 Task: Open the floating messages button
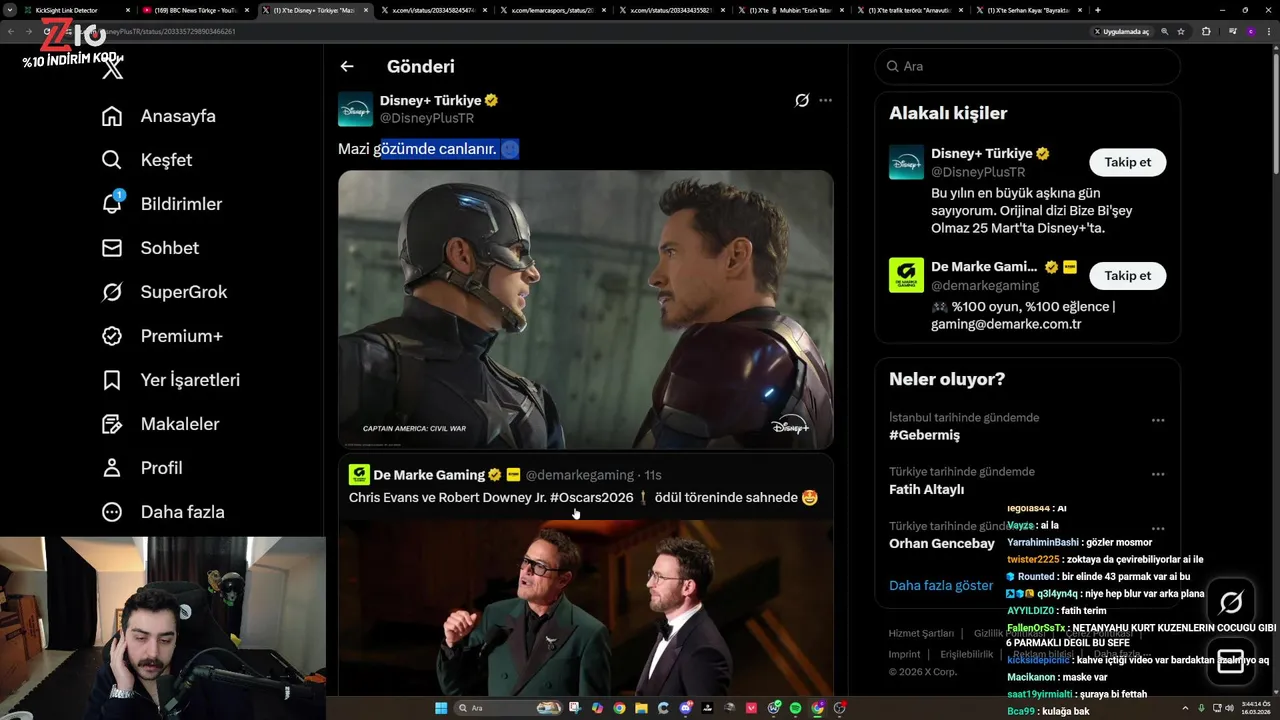pos(1231,661)
